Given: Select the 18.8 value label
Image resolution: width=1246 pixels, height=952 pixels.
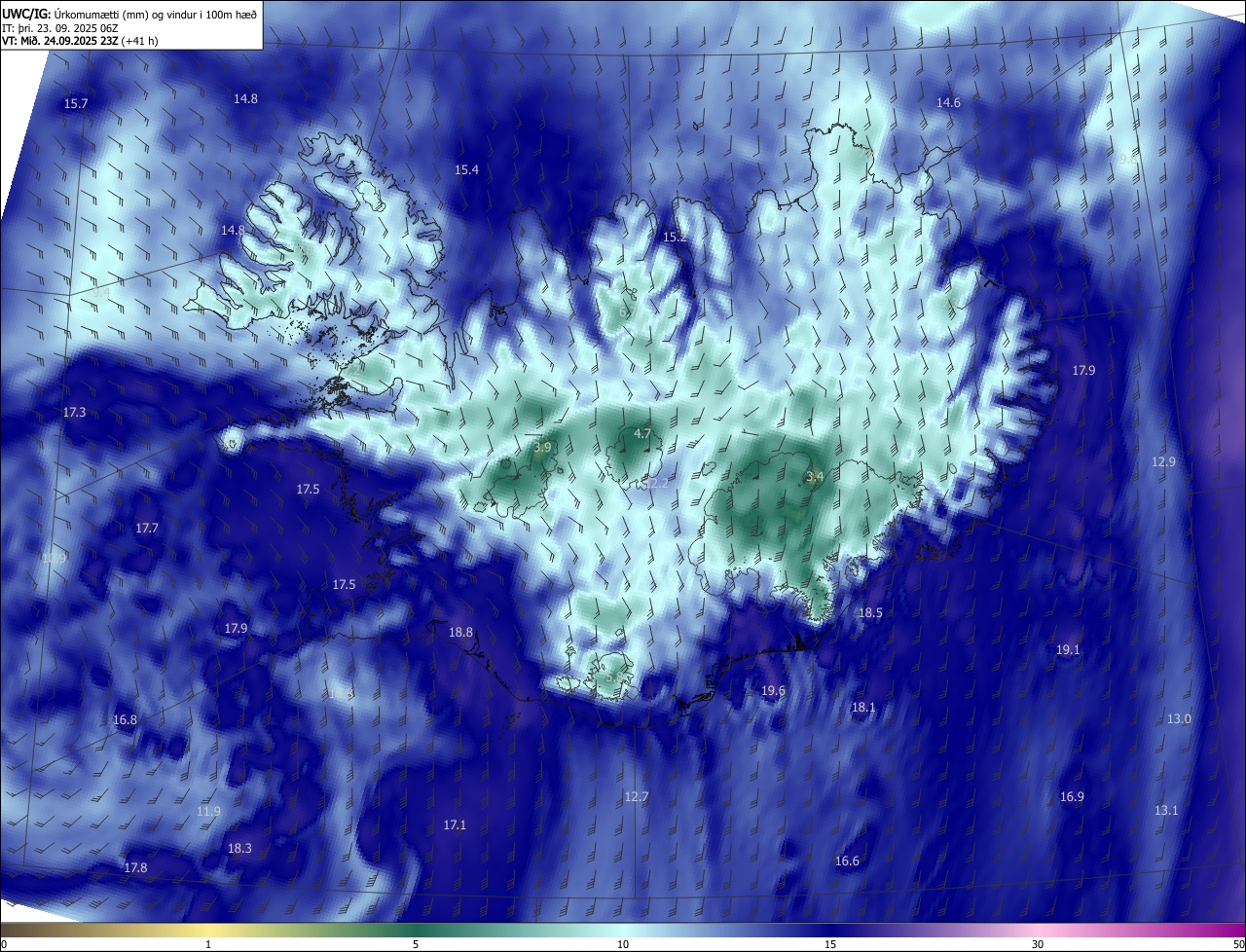Looking at the screenshot, I should [460, 632].
